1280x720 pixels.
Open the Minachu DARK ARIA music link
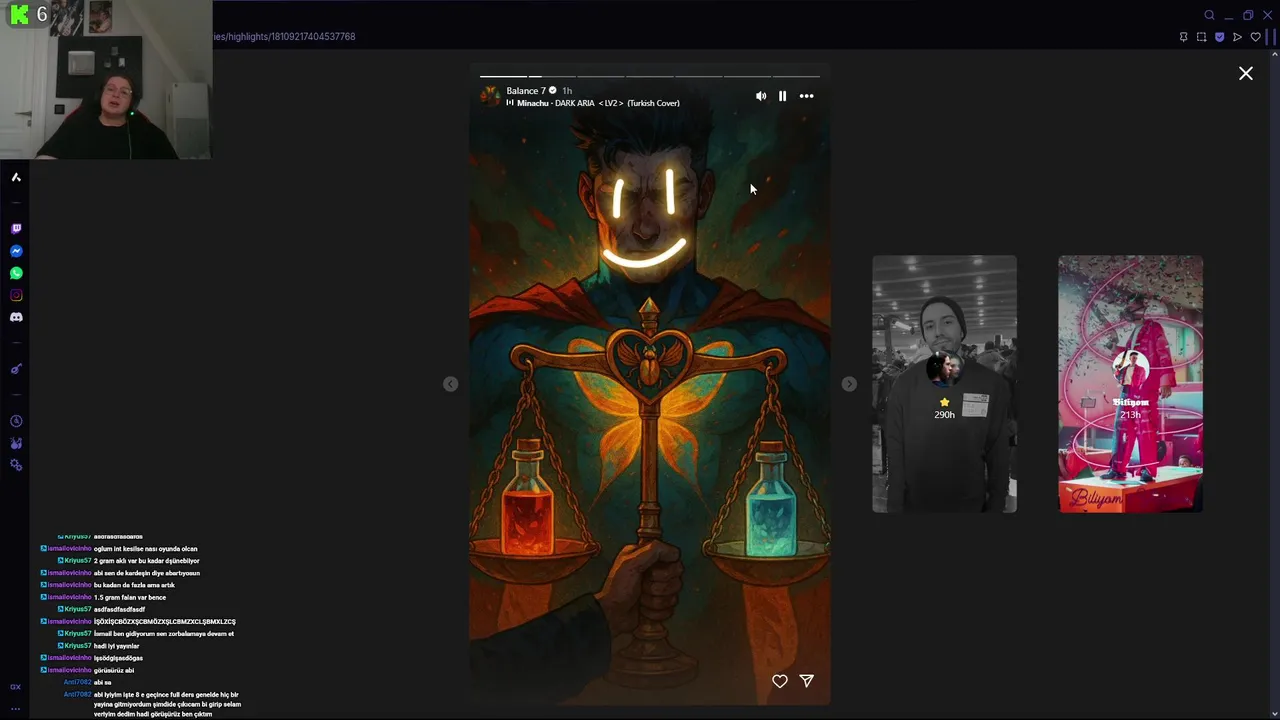(x=598, y=103)
